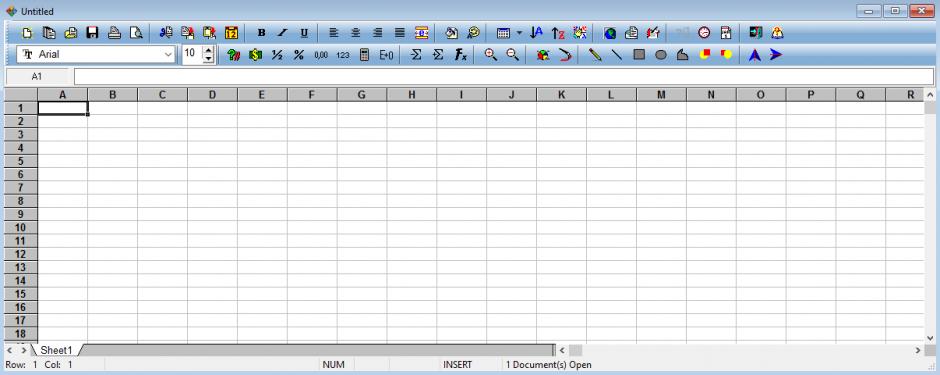940x375 pixels.
Task: Click the font size field showing 10
Action: 192,54
